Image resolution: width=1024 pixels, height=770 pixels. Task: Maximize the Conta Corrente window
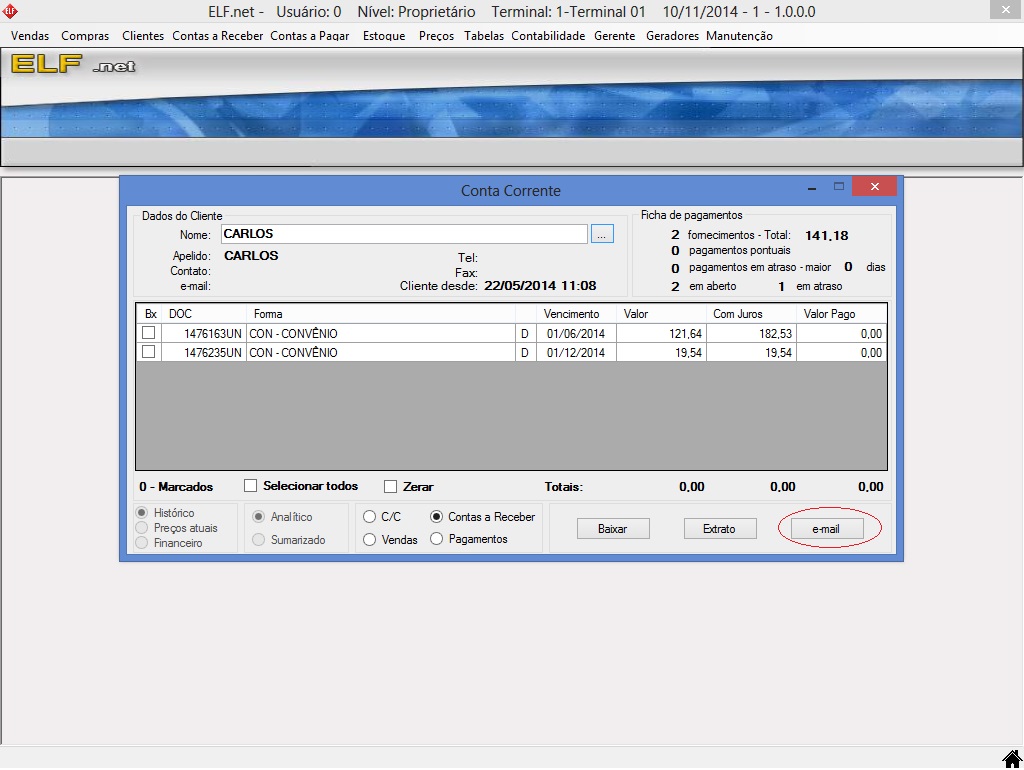click(839, 187)
